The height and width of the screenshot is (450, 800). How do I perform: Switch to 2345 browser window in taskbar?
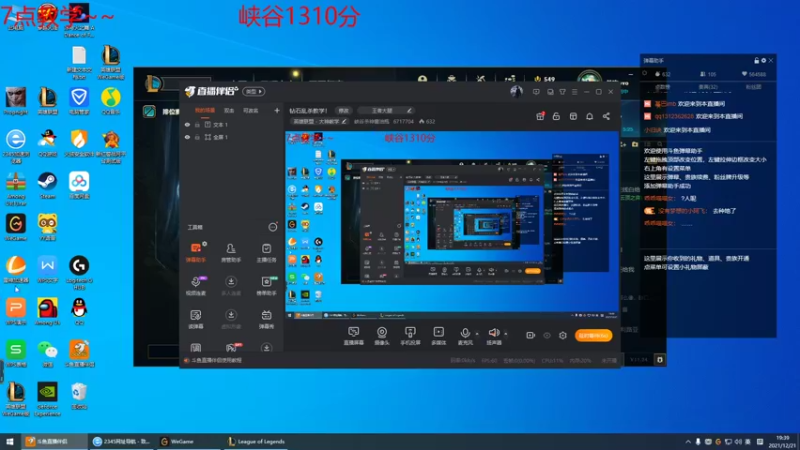tap(121, 442)
